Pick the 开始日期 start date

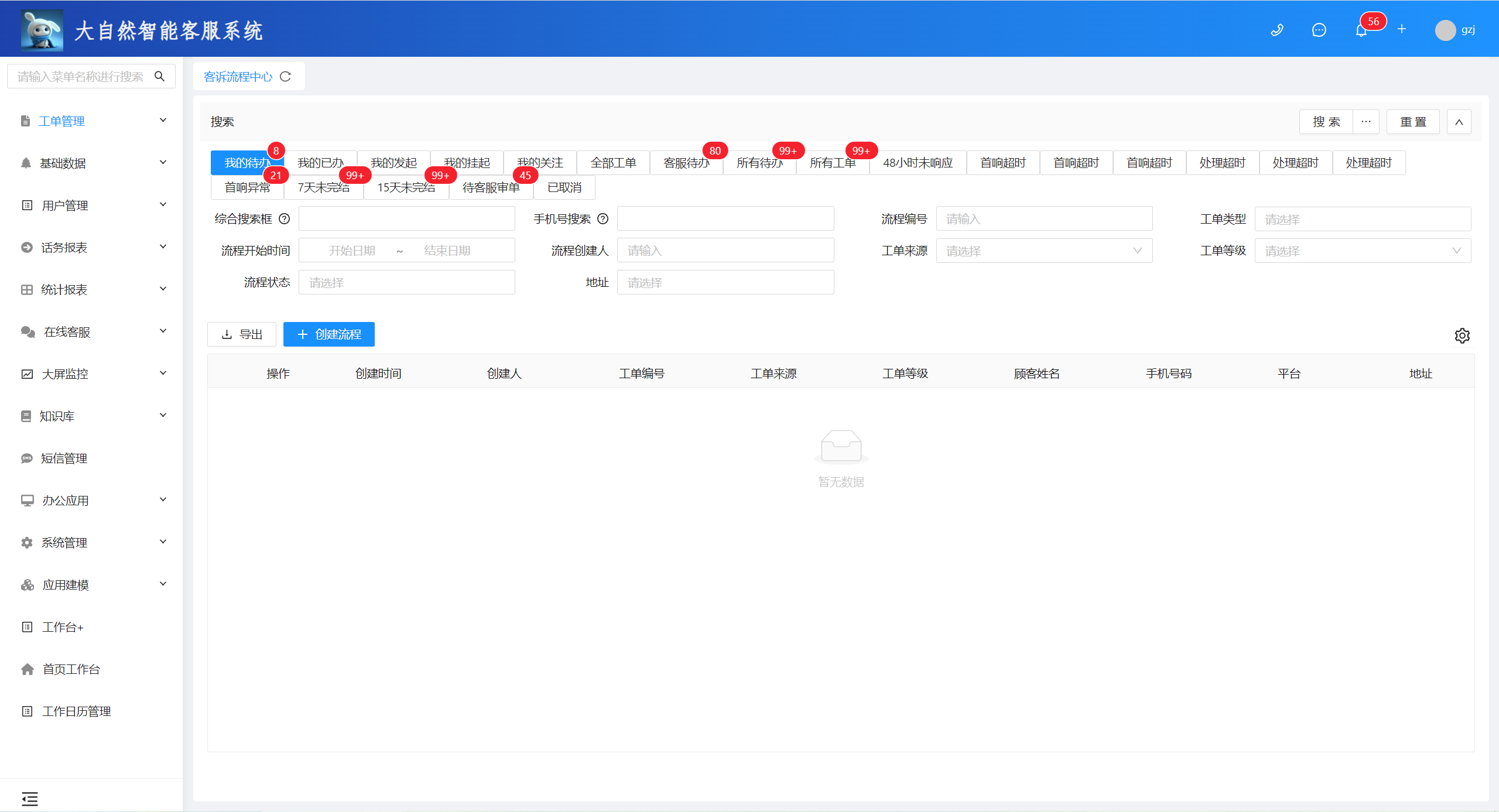coord(352,251)
